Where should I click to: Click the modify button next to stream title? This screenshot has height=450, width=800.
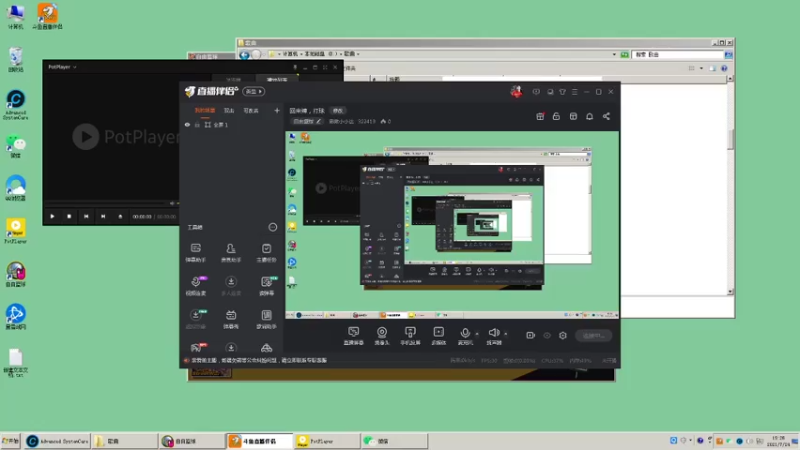(338, 111)
